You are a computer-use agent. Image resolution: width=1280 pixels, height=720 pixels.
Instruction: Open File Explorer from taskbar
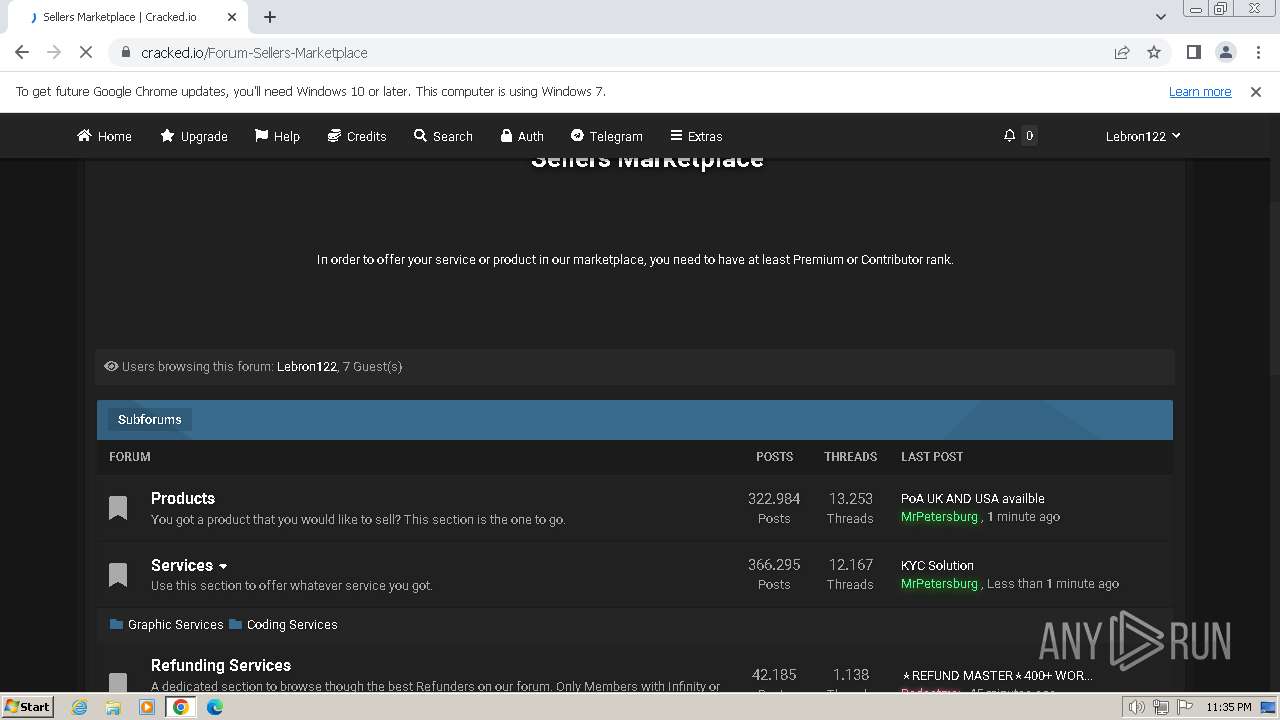tap(113, 707)
